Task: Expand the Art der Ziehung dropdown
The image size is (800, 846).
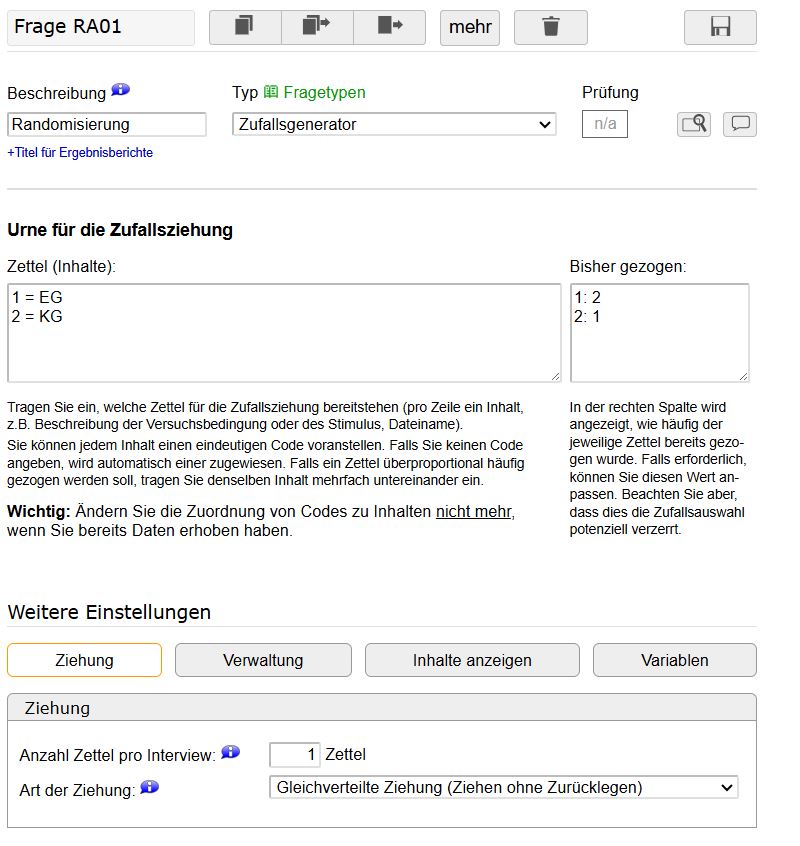Action: (x=503, y=788)
